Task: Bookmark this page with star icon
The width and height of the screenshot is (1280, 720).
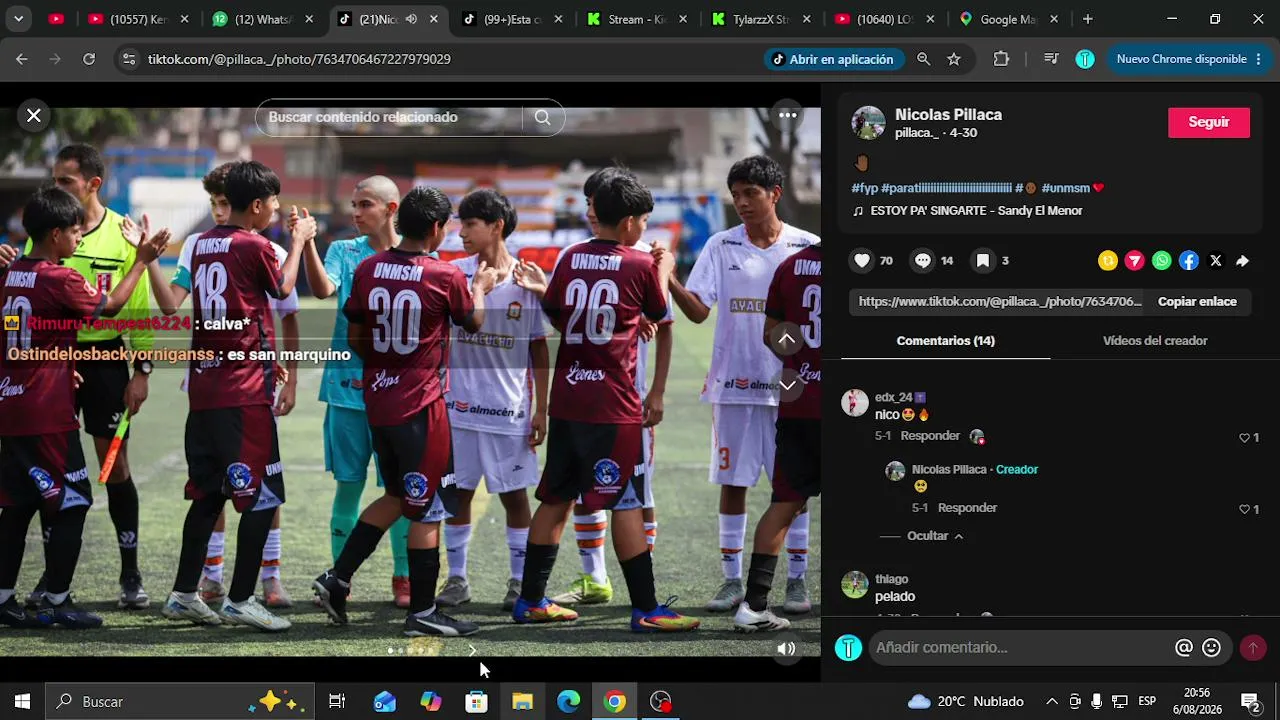Action: [x=954, y=59]
